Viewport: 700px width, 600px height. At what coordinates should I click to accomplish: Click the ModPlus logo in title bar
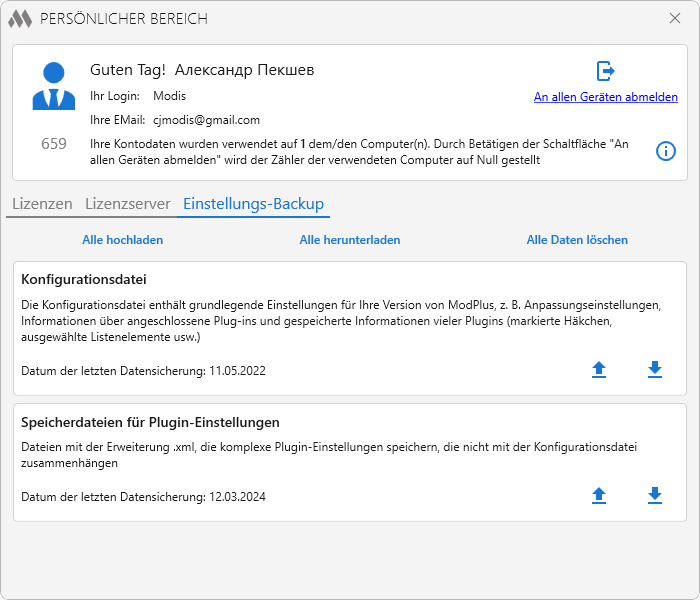point(20,19)
